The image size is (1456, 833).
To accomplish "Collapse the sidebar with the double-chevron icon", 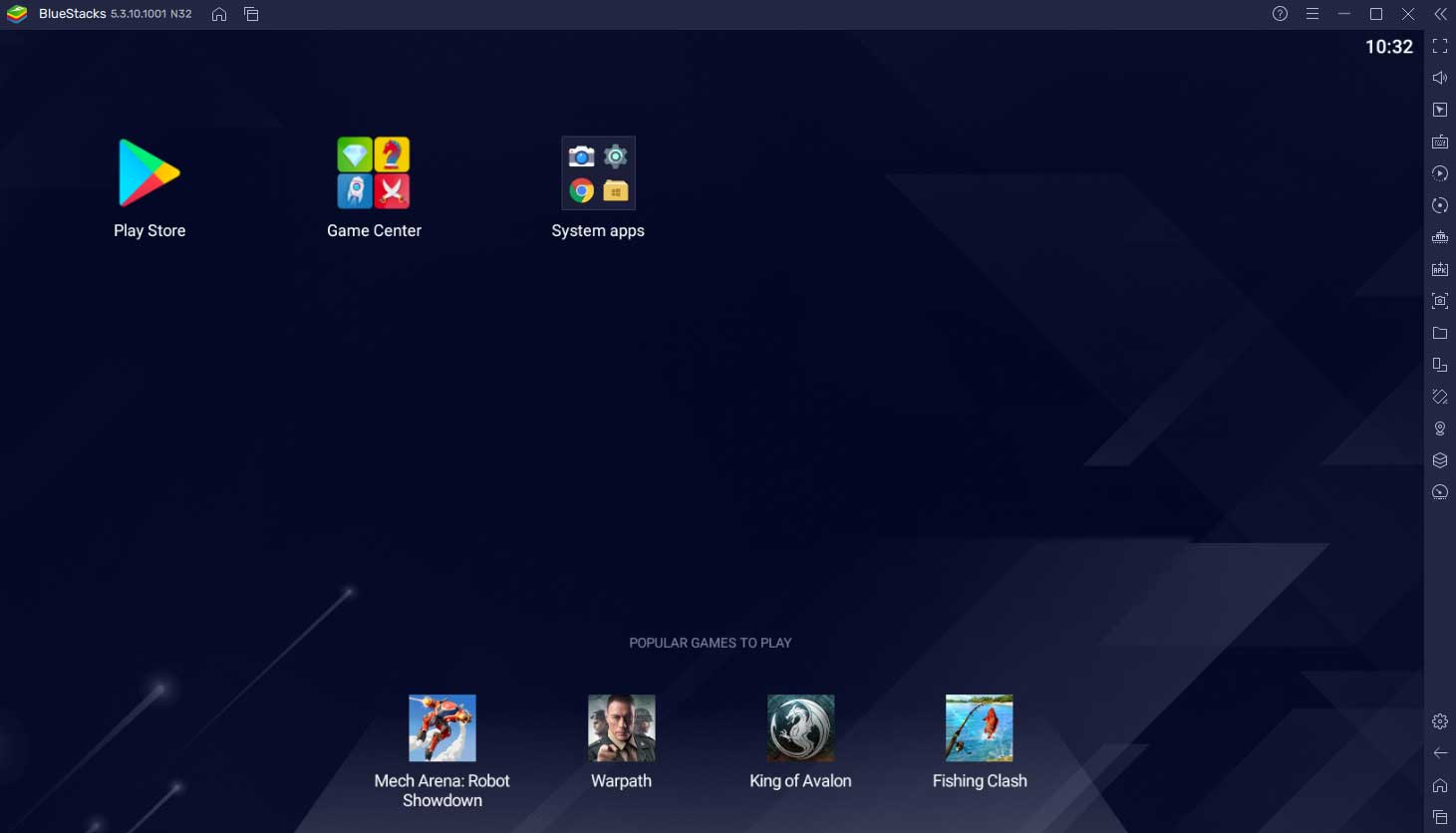I will [x=1440, y=14].
